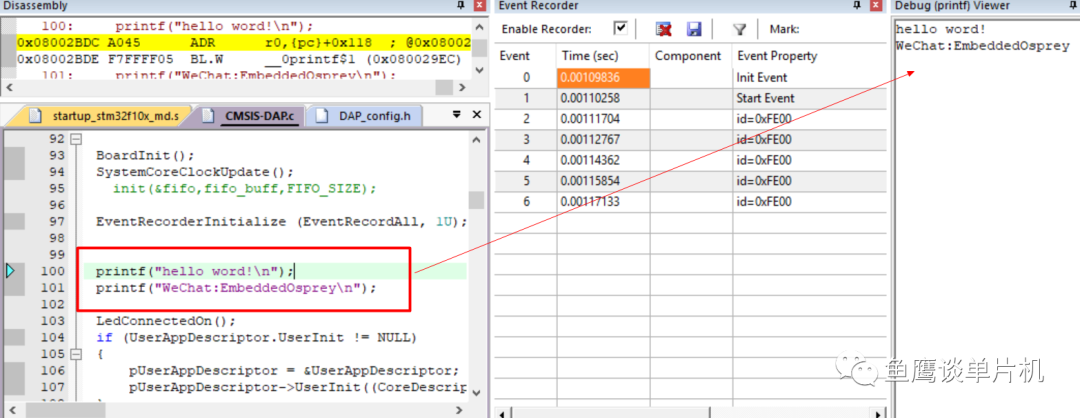1080x418 pixels.
Task: Click code line SystemCoreClockUpdate();
Action: (195, 171)
